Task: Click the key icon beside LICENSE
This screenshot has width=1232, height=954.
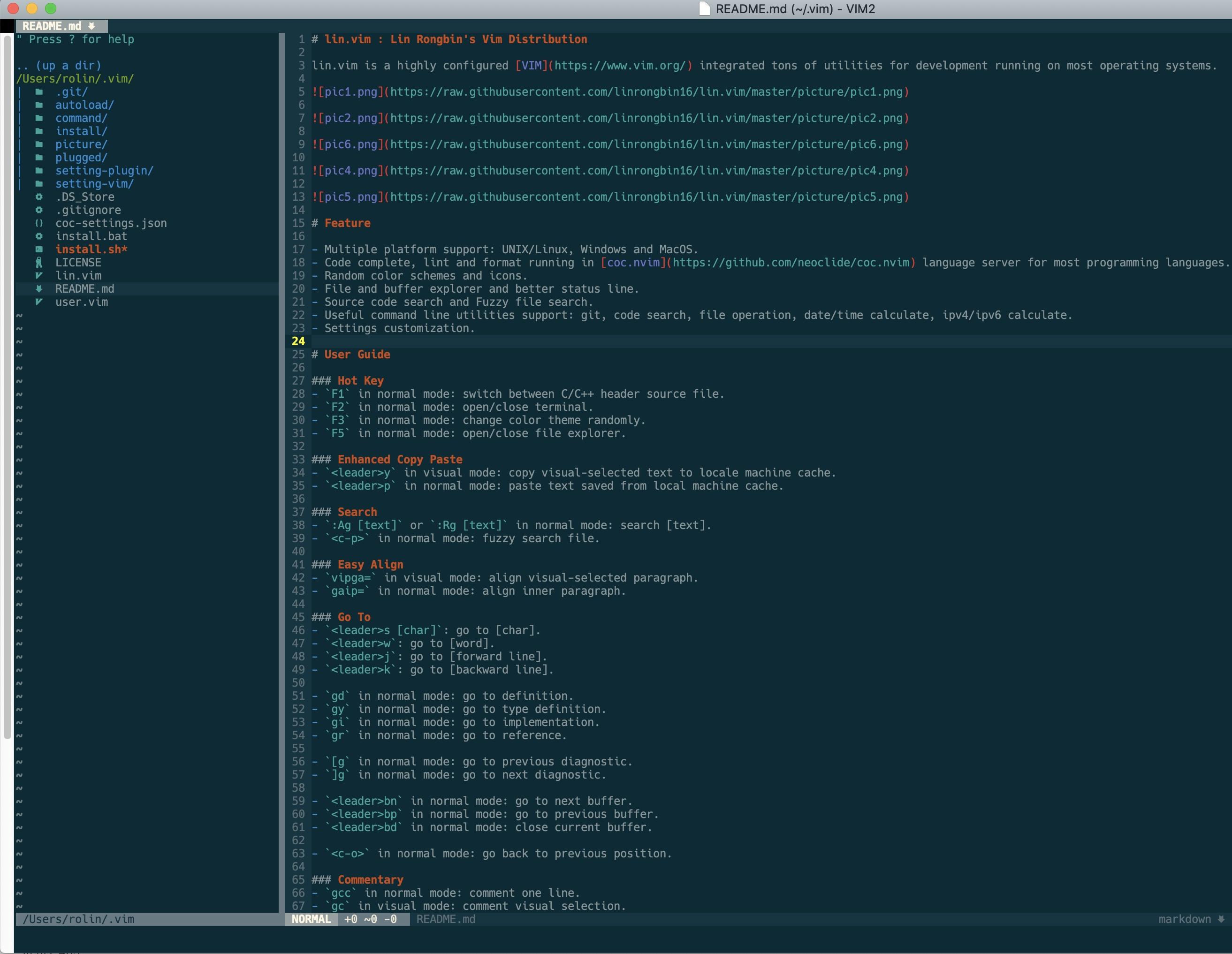Action: (x=39, y=263)
